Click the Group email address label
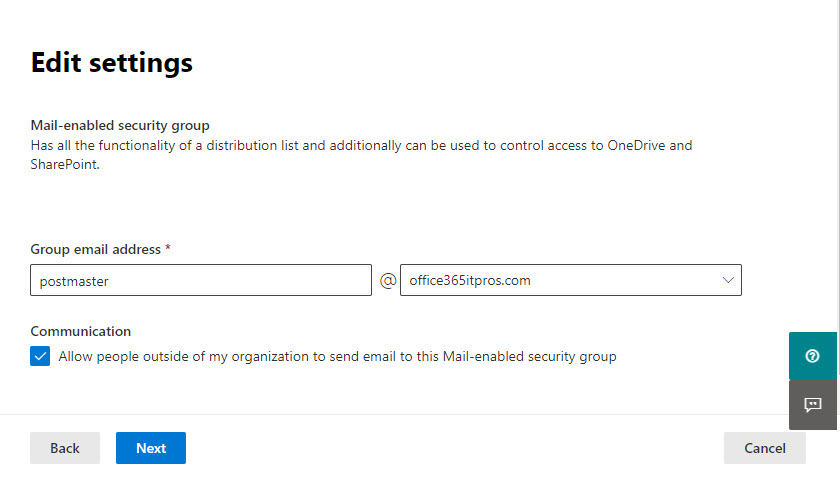The image size is (840, 480). point(95,249)
